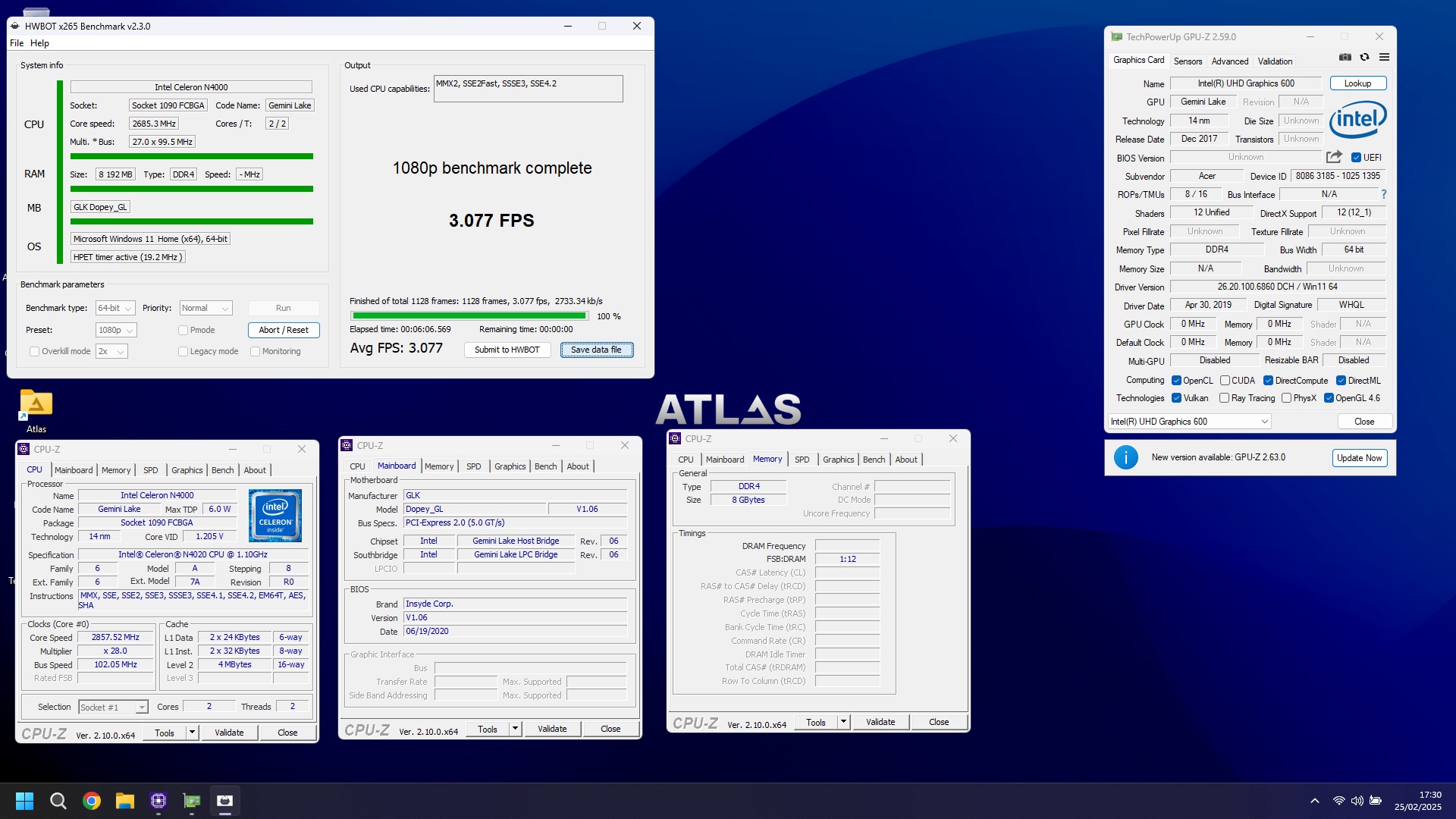The width and height of the screenshot is (1456, 819).
Task: Toggle the Vulkan checkbox
Action: pyautogui.click(x=1176, y=398)
